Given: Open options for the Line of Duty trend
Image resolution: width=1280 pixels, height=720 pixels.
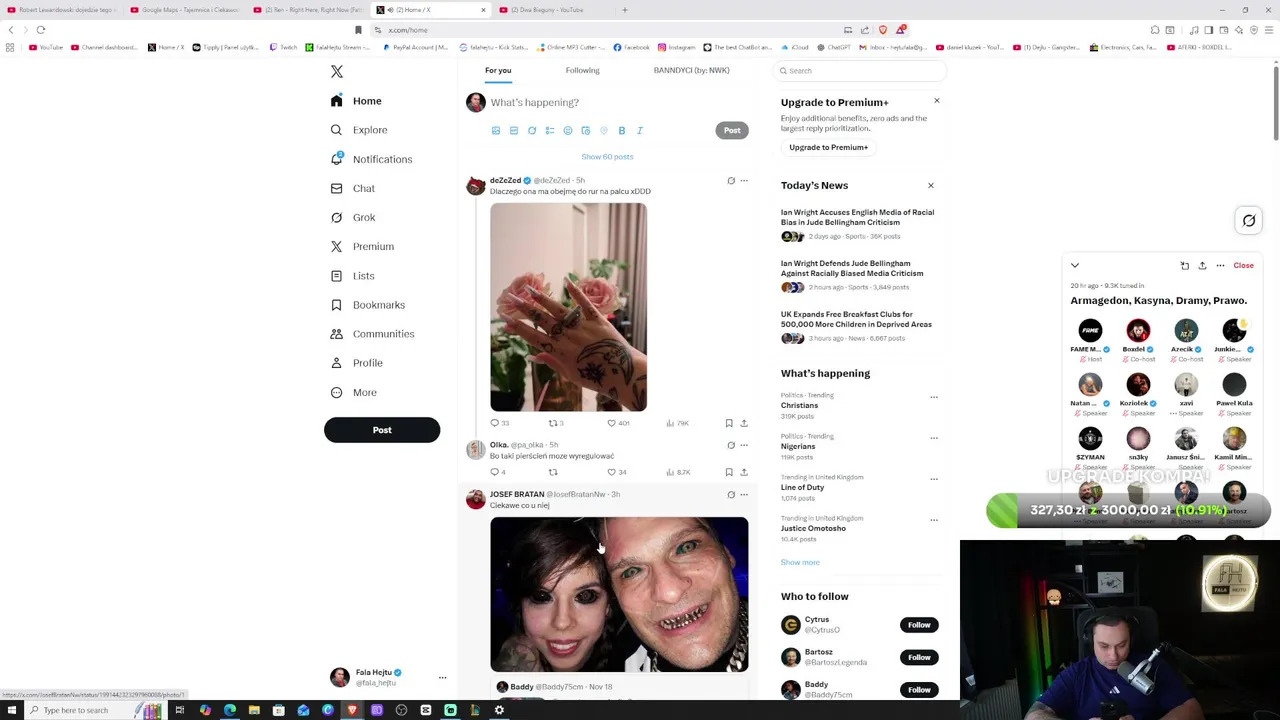Looking at the screenshot, I should [934, 479].
